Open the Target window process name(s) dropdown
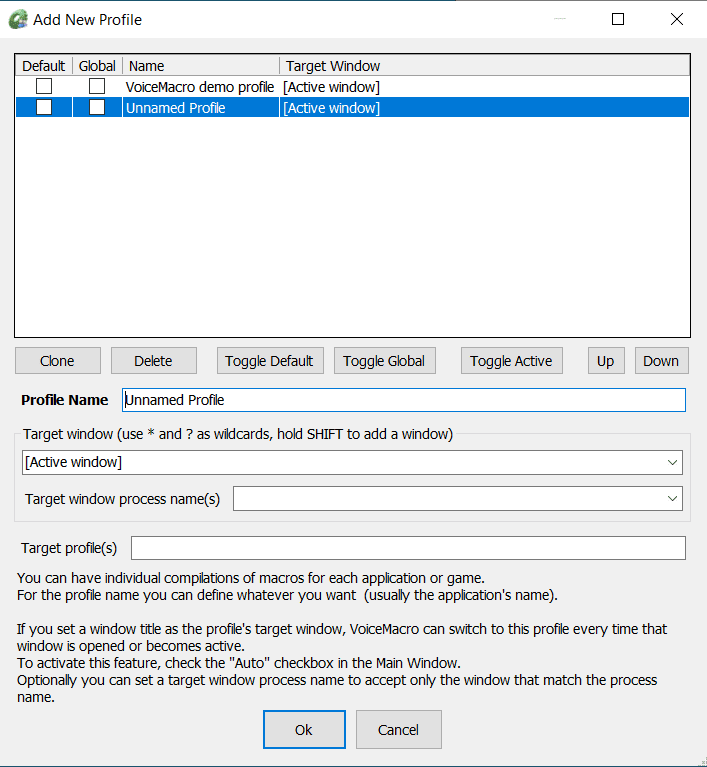This screenshot has height=767, width=707. (x=672, y=498)
